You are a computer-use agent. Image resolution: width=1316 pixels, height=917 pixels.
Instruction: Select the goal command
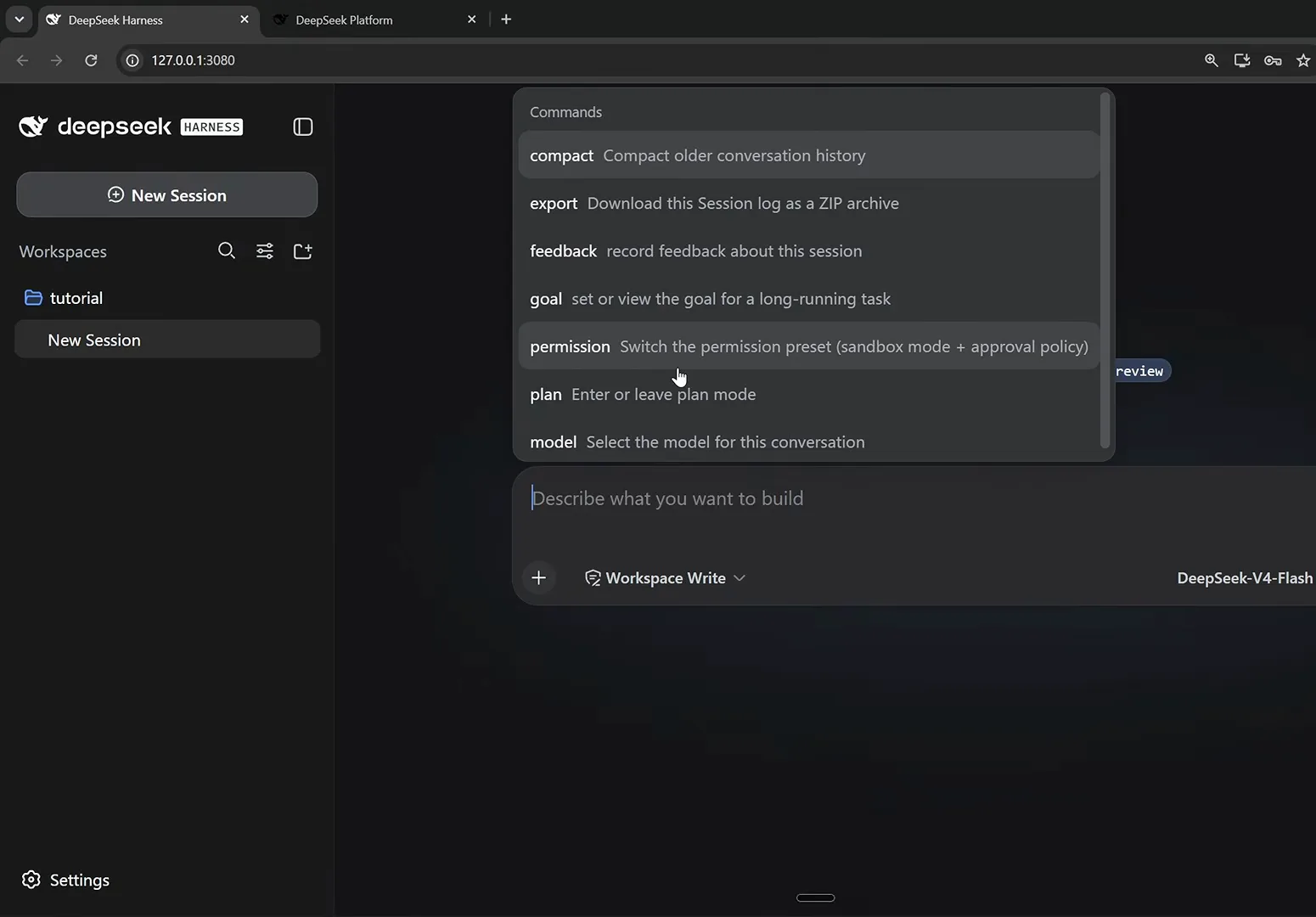[x=809, y=299]
